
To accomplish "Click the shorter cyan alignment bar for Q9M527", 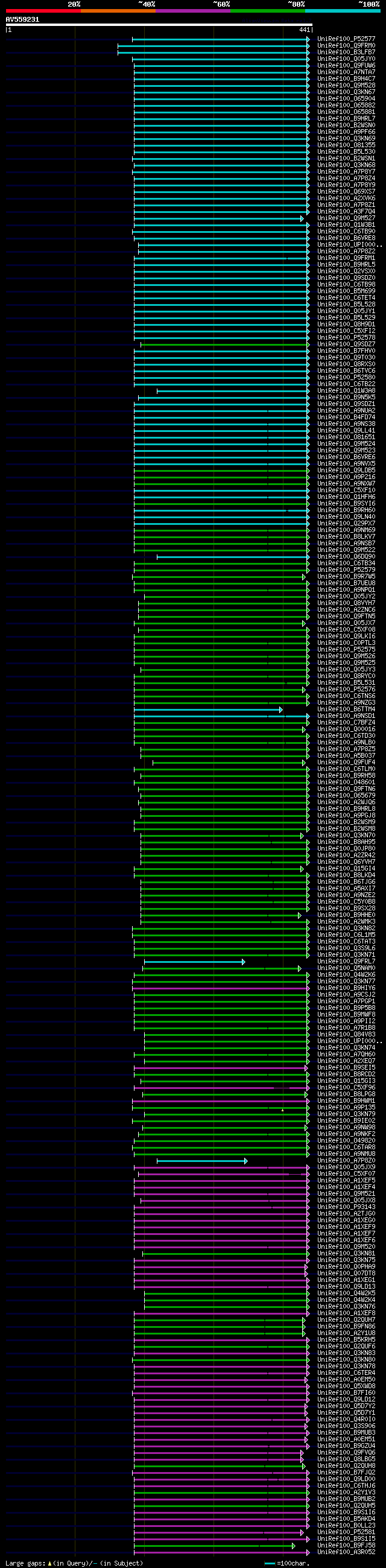I will point(218,218).
